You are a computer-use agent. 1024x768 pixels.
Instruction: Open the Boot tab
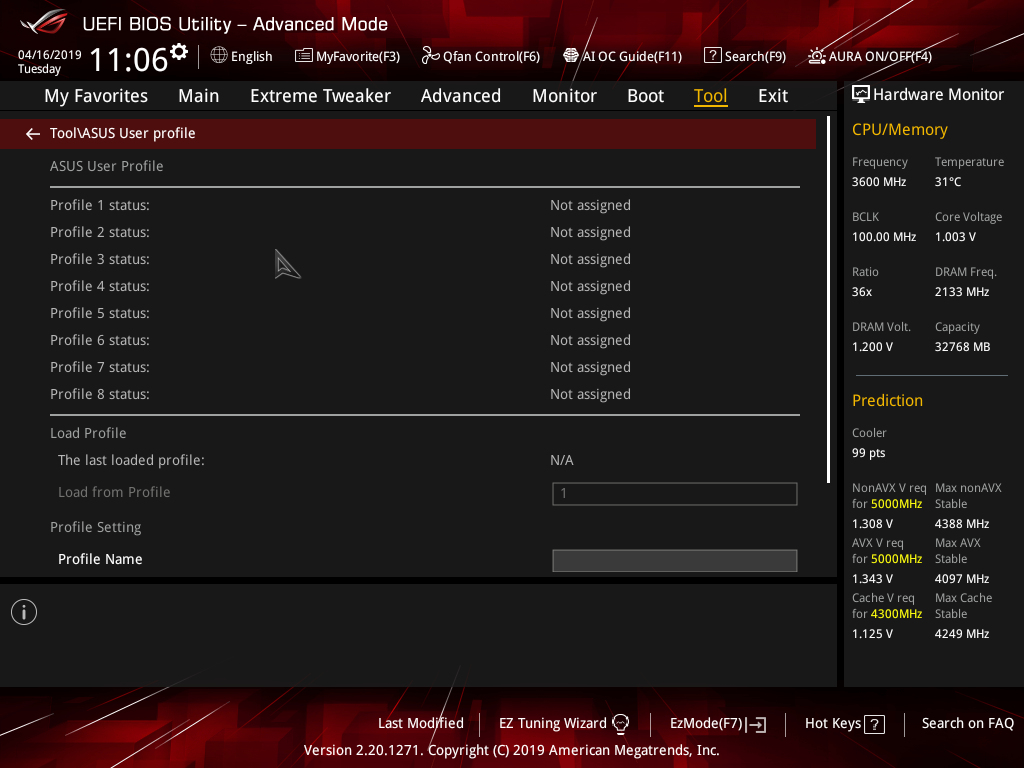(x=645, y=96)
